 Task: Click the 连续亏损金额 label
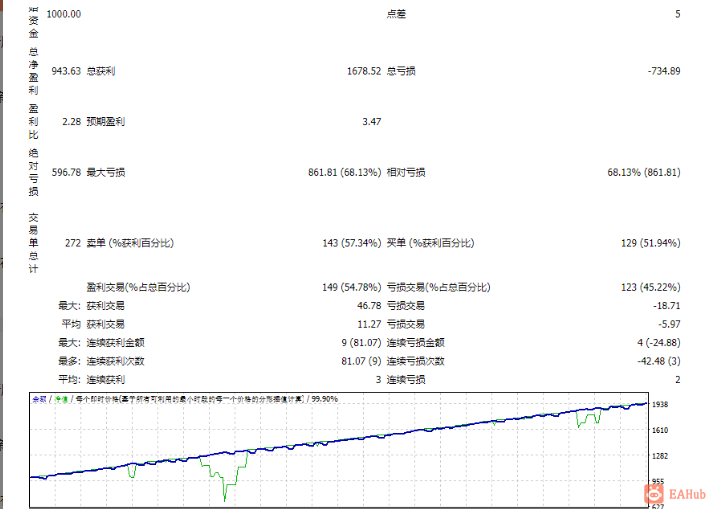click(415, 343)
